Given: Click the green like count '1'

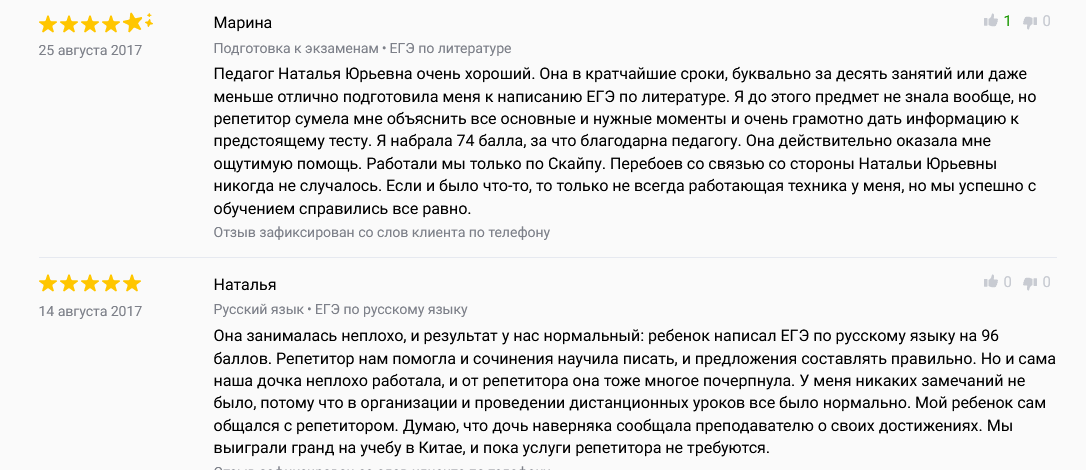Looking at the screenshot, I should (x=1007, y=21).
